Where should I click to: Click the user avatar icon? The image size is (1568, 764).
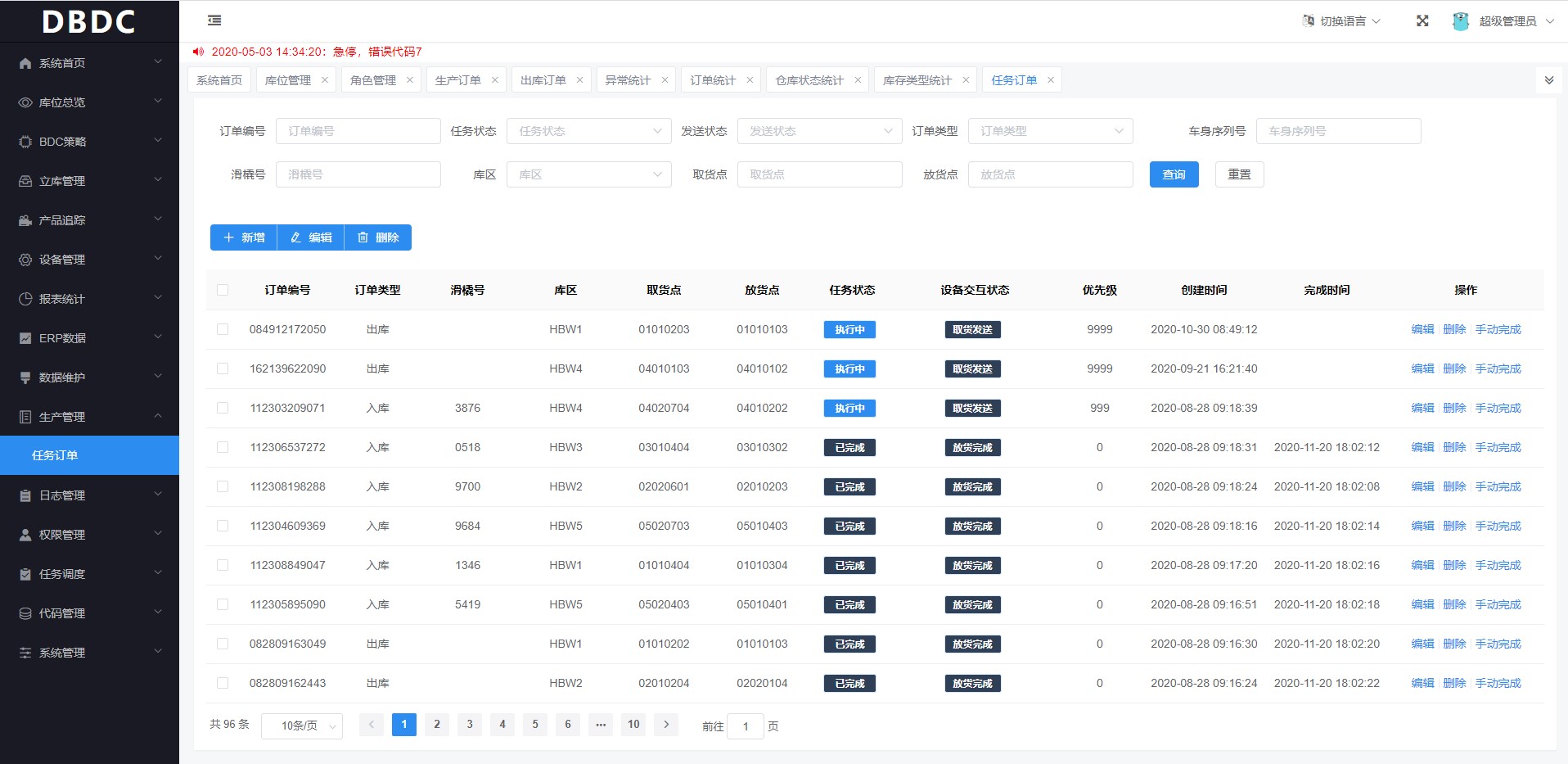pyautogui.click(x=1461, y=21)
